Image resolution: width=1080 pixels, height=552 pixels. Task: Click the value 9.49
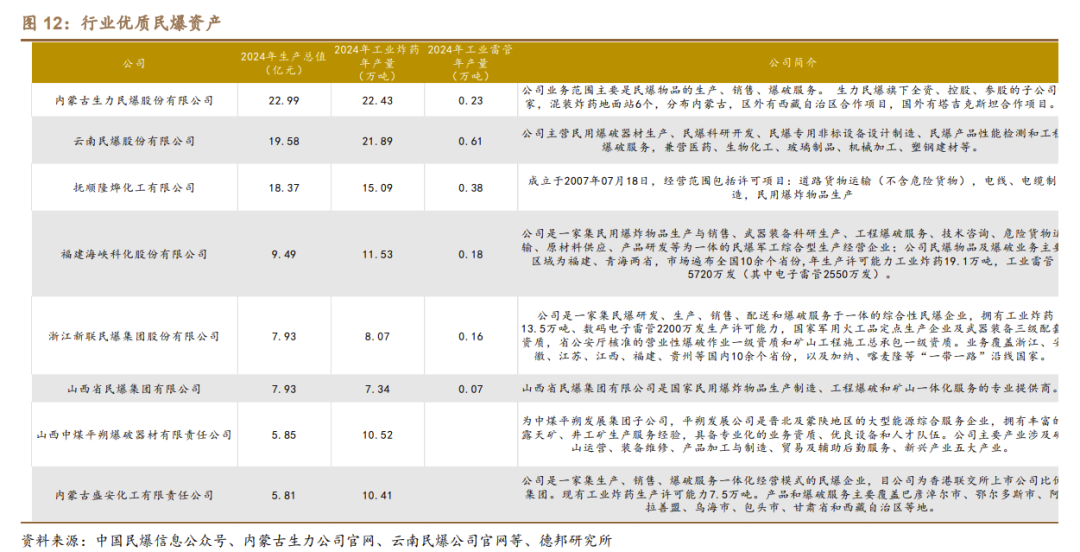point(284,254)
